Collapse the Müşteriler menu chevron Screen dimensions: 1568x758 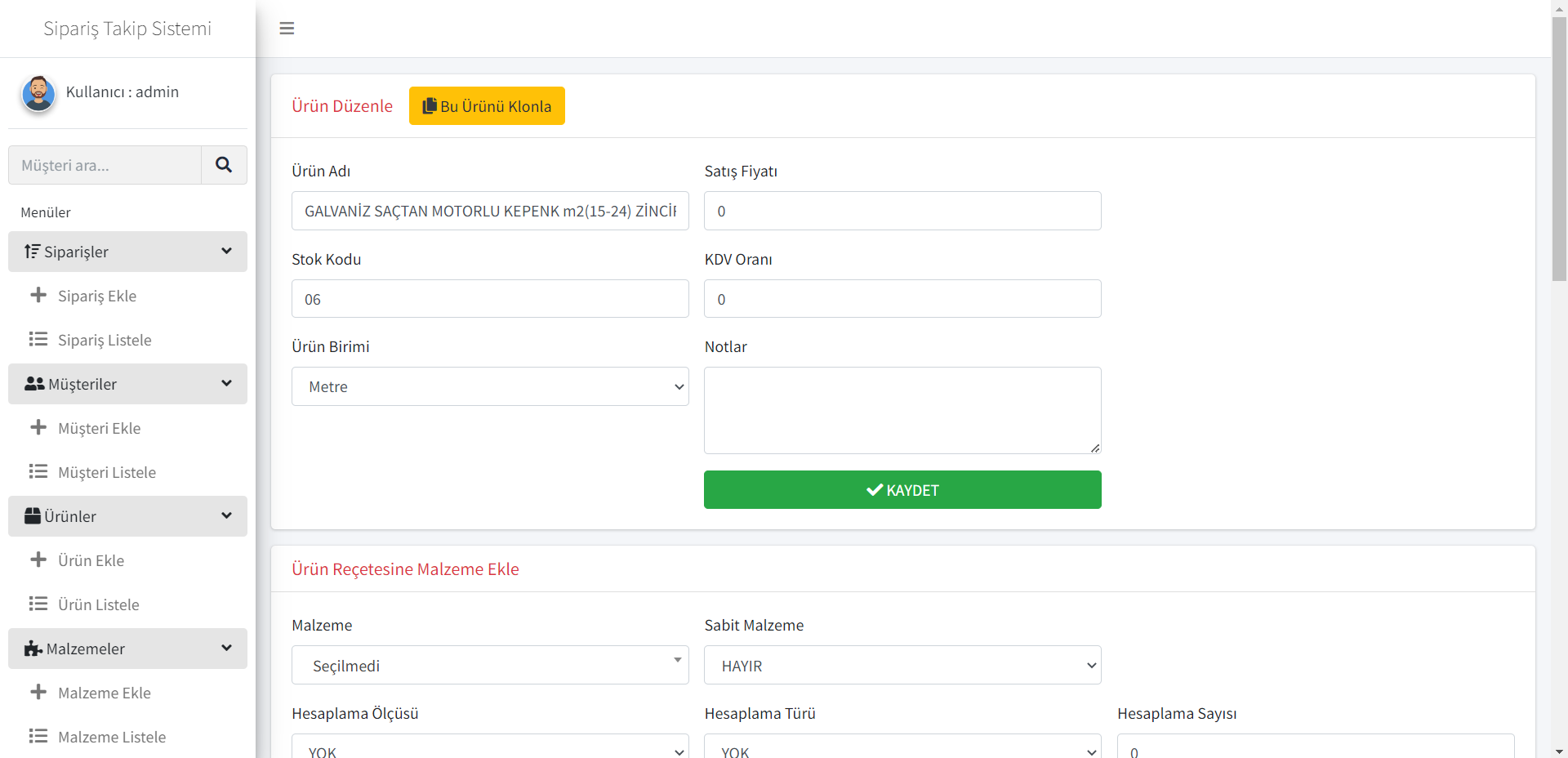(x=226, y=384)
